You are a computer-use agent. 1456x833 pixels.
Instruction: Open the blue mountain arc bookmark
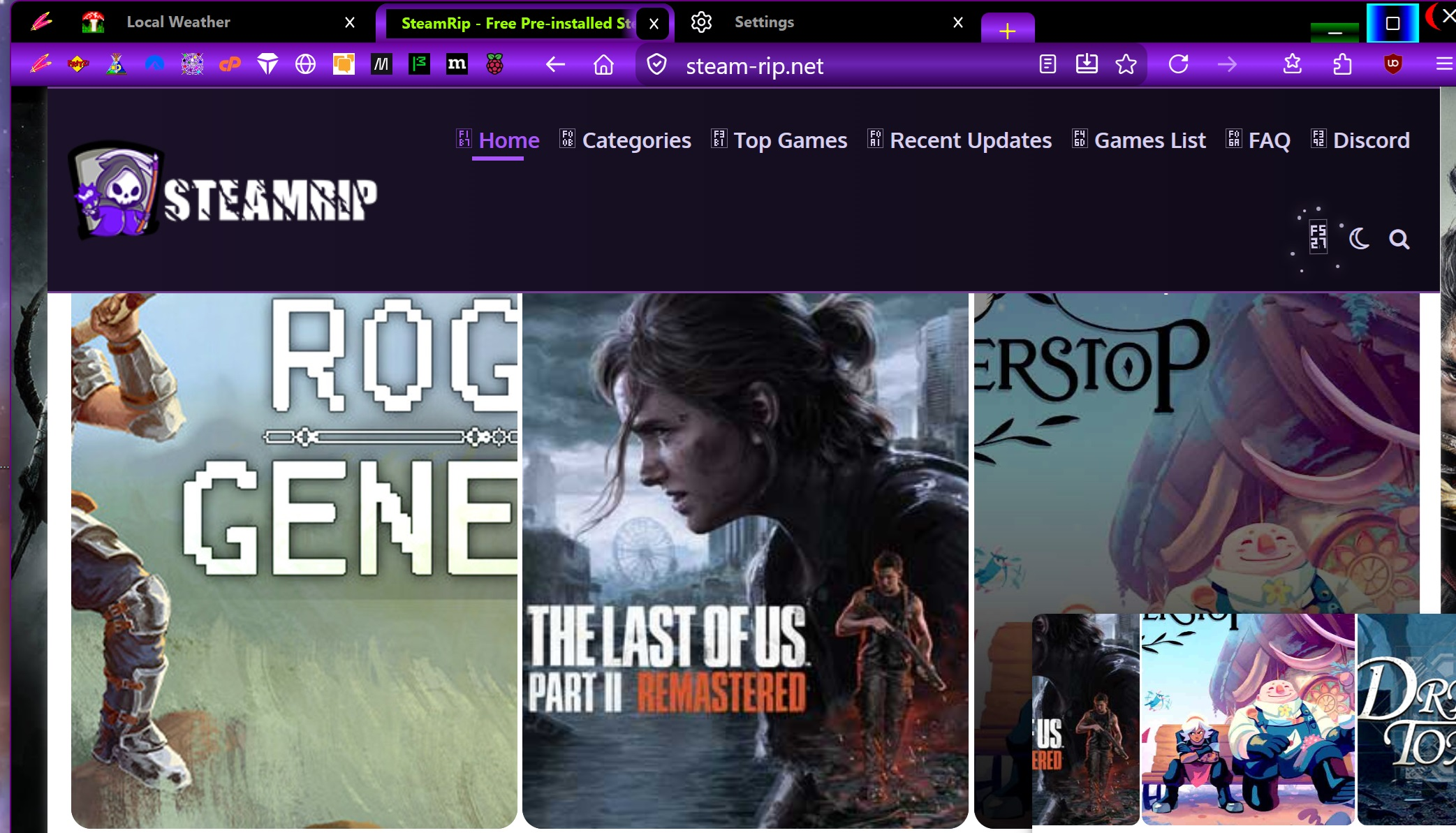point(154,64)
